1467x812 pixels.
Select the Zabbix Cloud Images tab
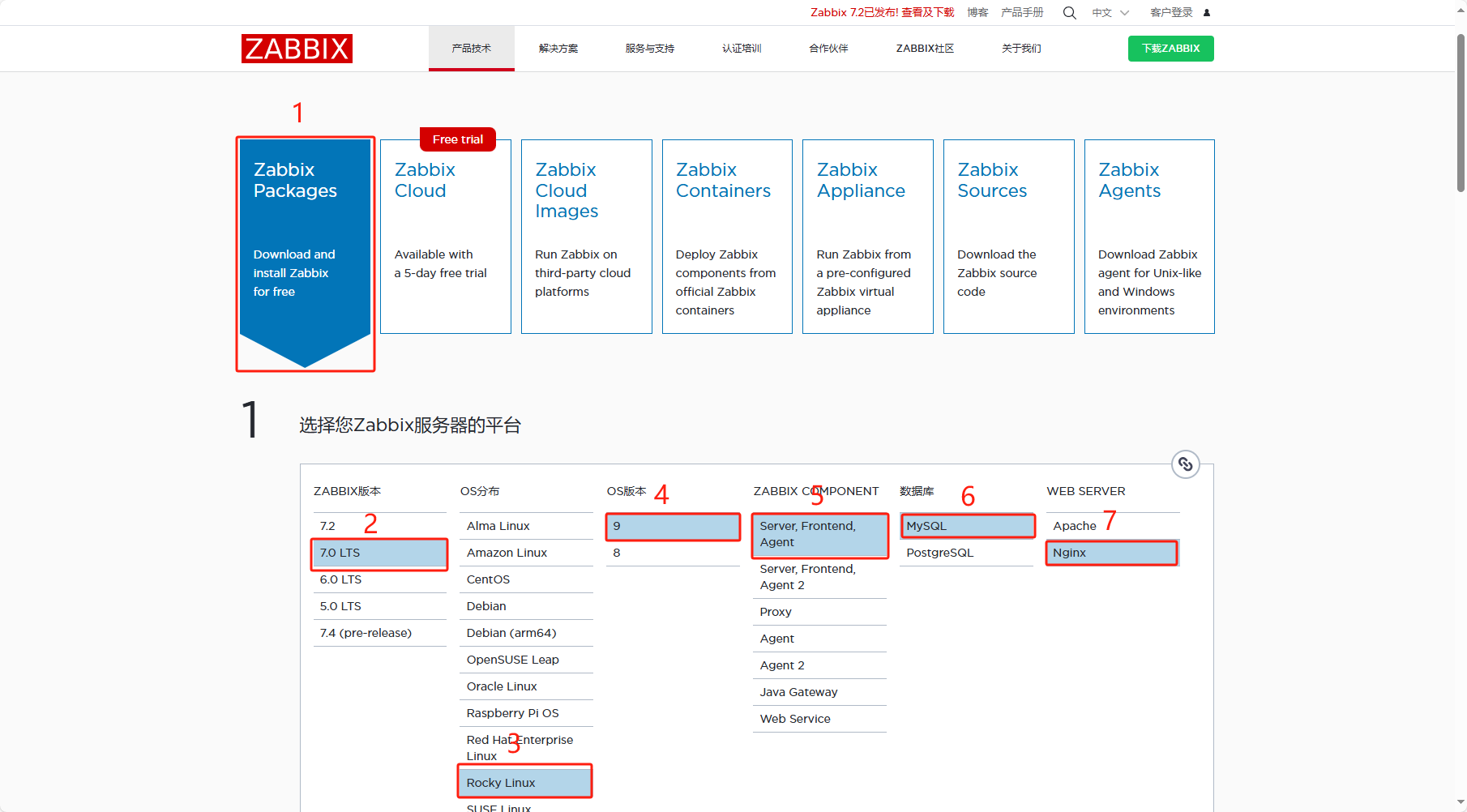coord(587,237)
